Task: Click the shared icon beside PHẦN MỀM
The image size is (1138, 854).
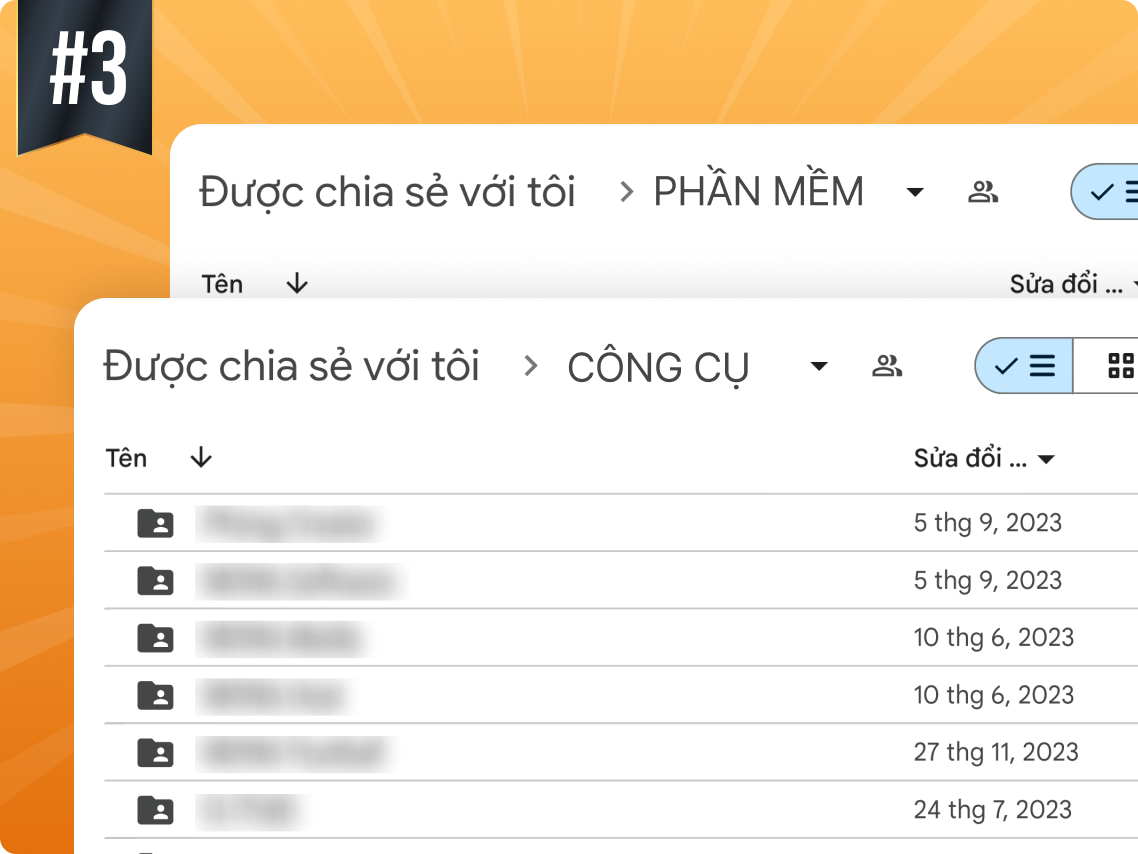Action: 983,192
